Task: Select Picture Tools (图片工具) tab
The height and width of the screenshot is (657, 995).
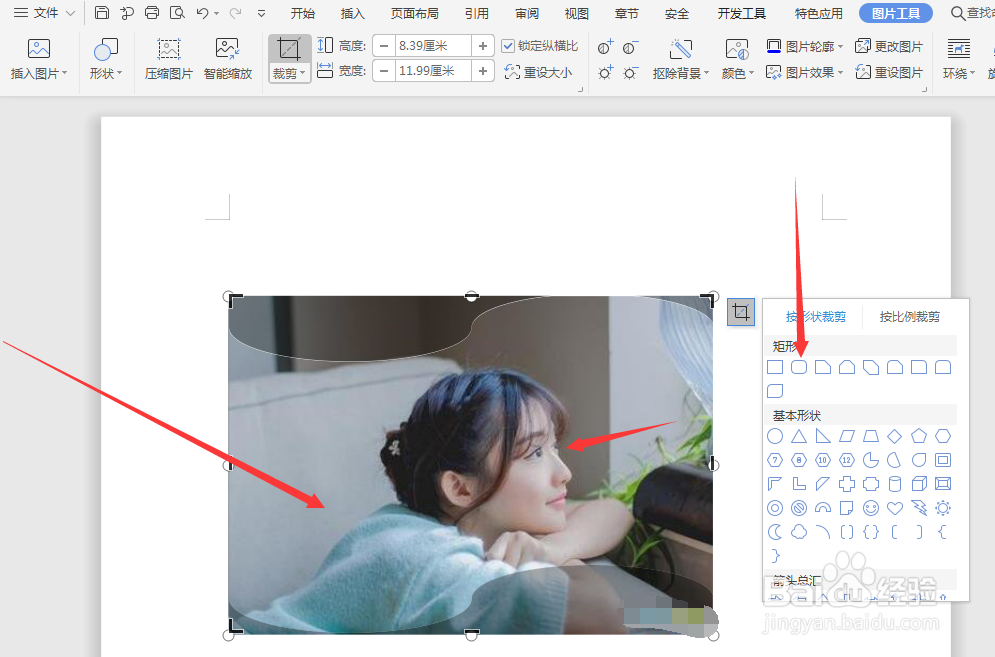Action: click(896, 13)
